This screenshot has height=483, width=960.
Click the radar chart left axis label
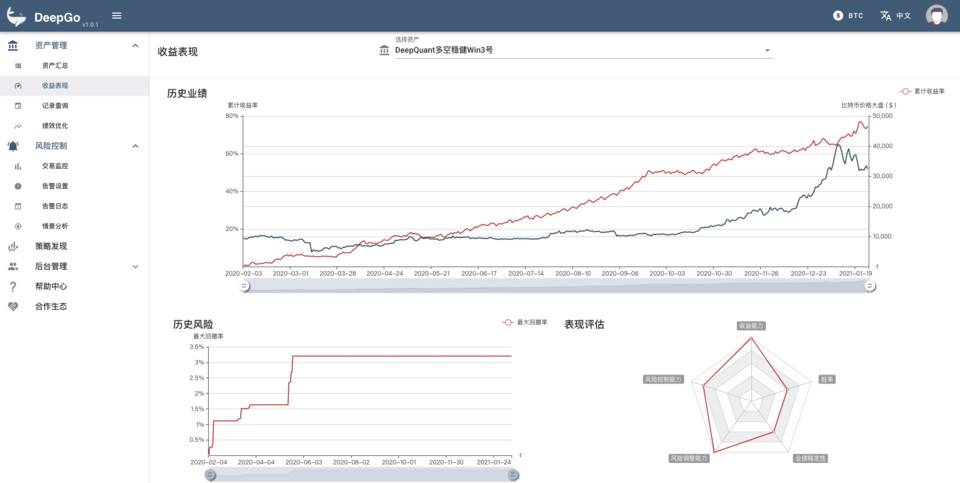point(662,380)
